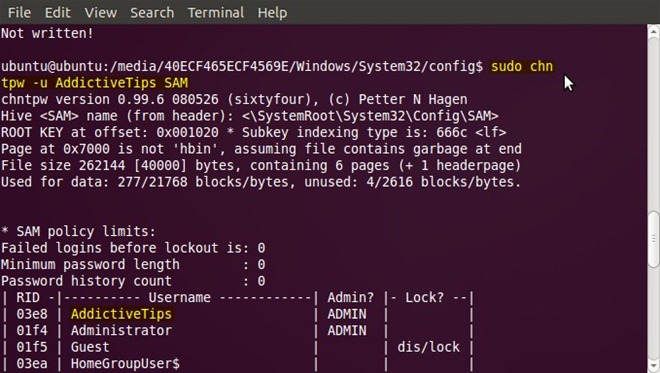Click 'Minimum password length' line
Viewport: 660px width, 373px height.
[x=133, y=264]
